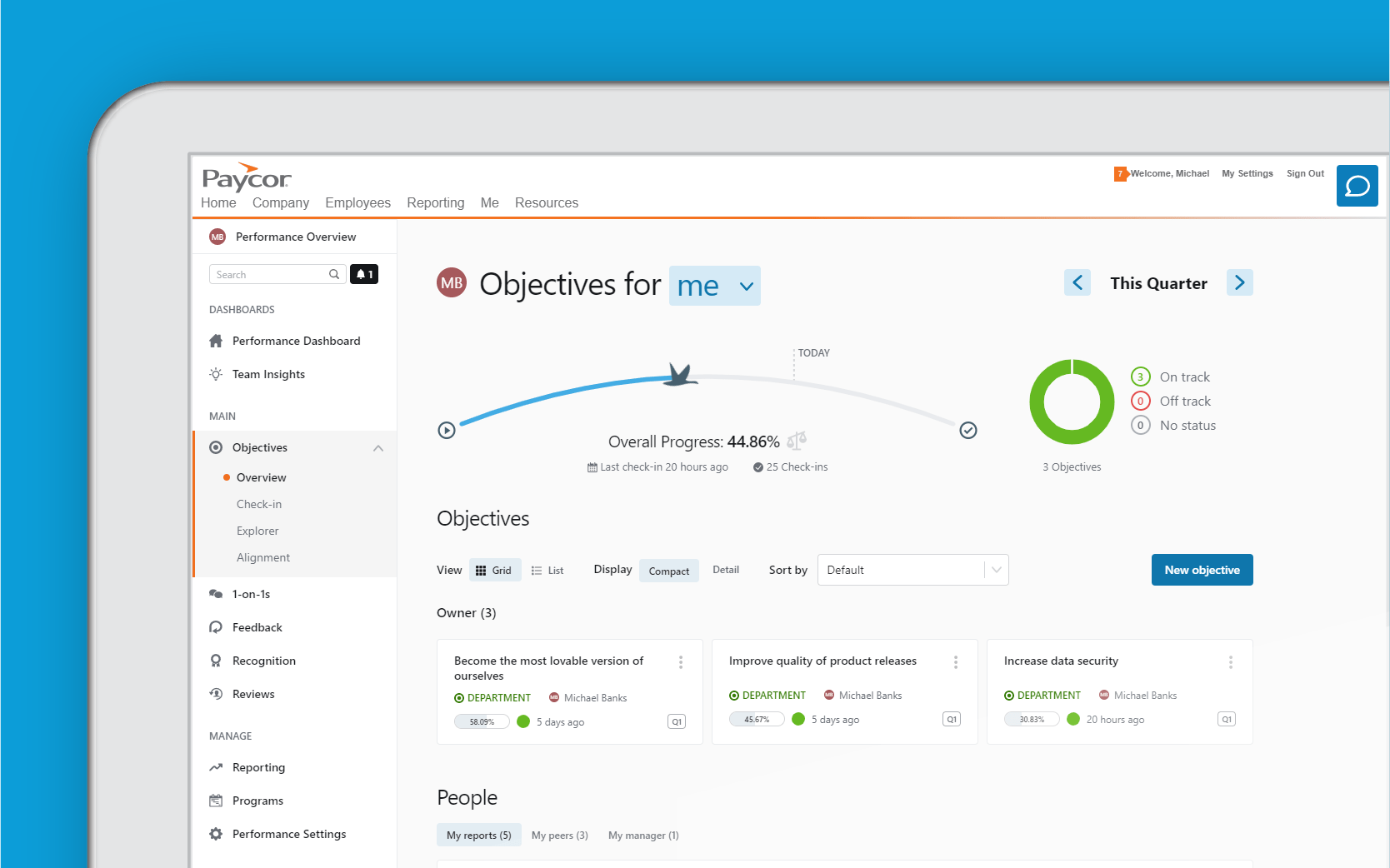Open My Settings link
1390x868 pixels.
pyautogui.click(x=1247, y=173)
